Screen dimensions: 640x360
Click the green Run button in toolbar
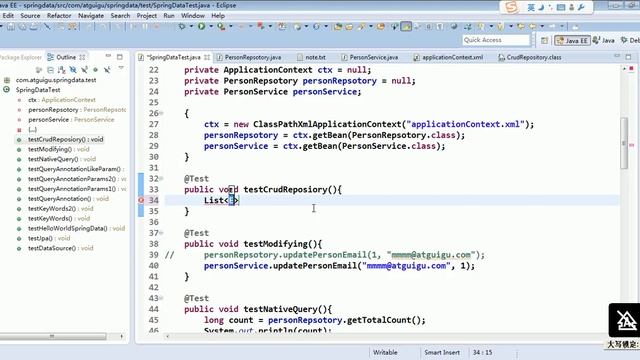tap(202, 27)
